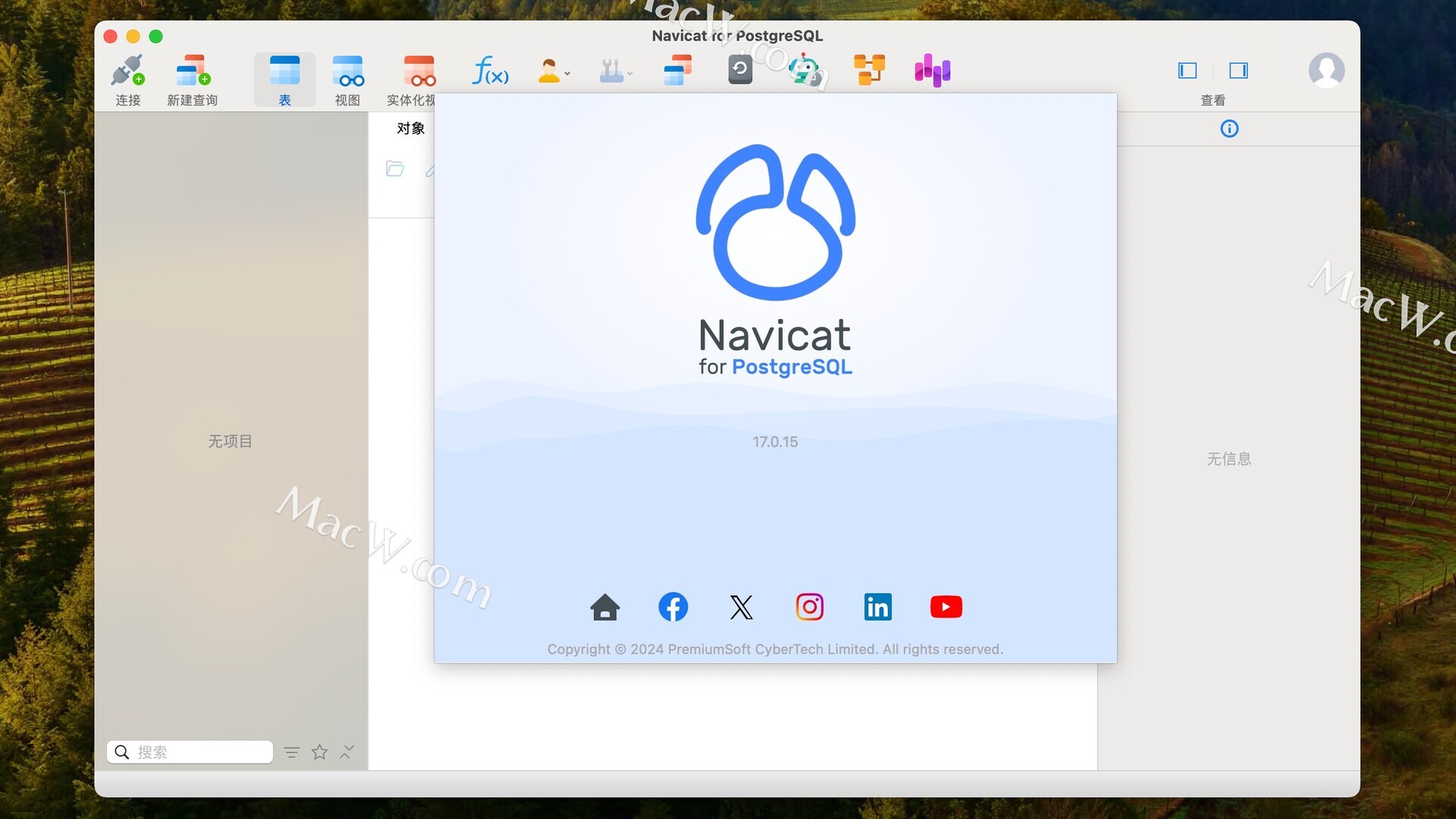Expand the tools icon dropdown arrow

point(629,74)
